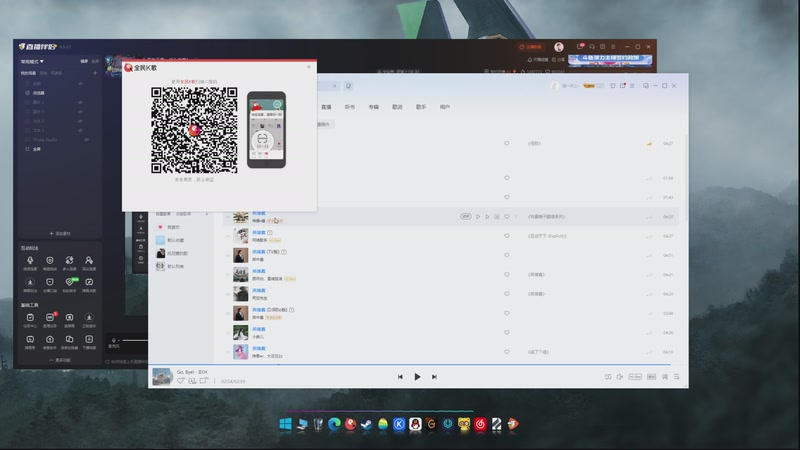800x450 pixels.
Task: Skip to the next track
Action: coord(434,377)
